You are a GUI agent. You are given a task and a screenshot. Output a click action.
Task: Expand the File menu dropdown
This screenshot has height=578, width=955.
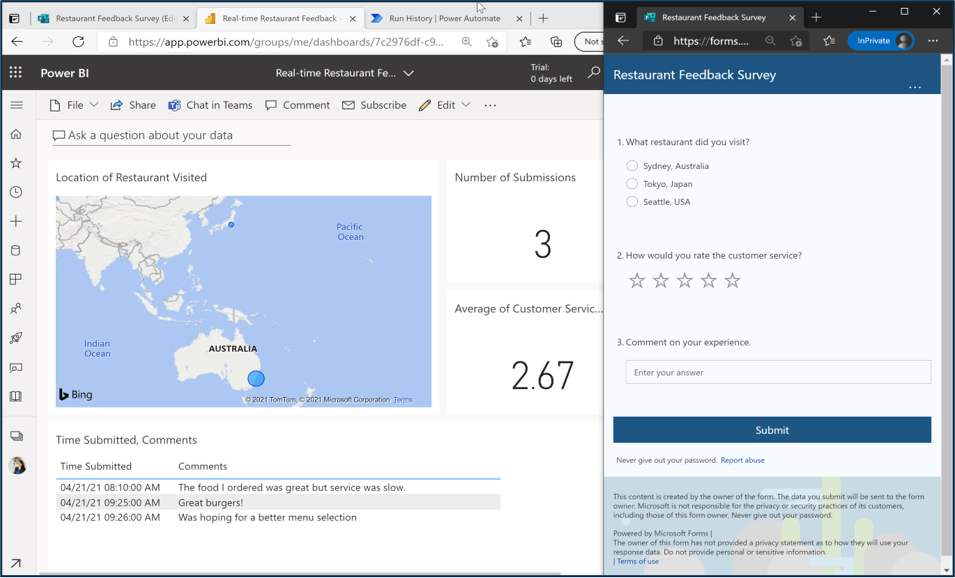75,105
